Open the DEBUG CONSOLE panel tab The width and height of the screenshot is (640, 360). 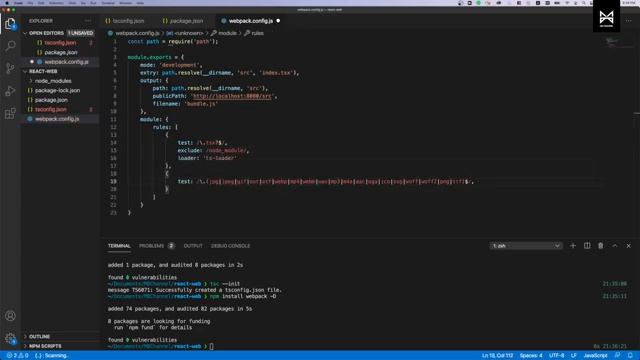(231, 246)
